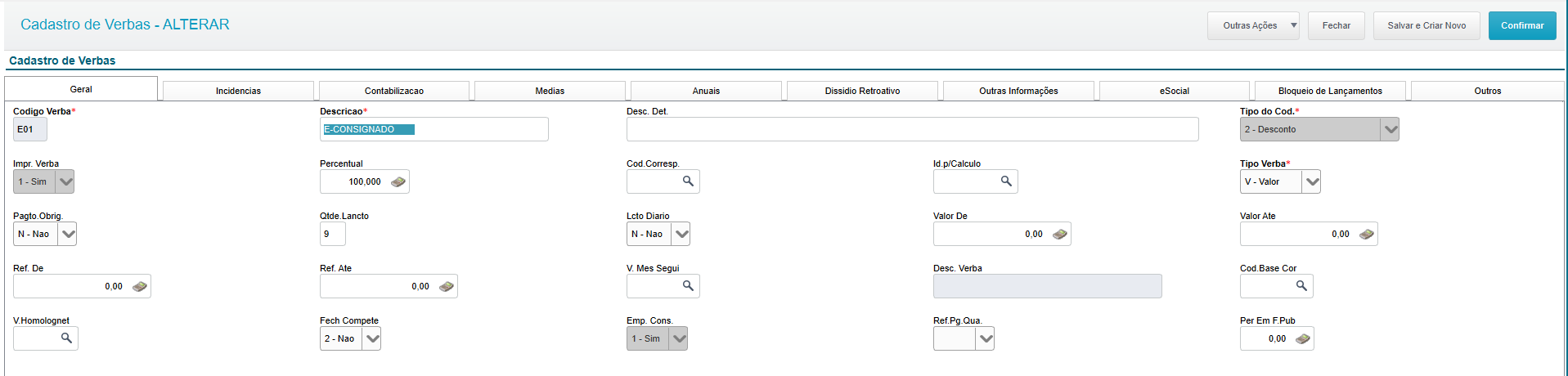This screenshot has width=1568, height=376.
Task: Click into the Desc. Det. text field
Action: coord(912,130)
